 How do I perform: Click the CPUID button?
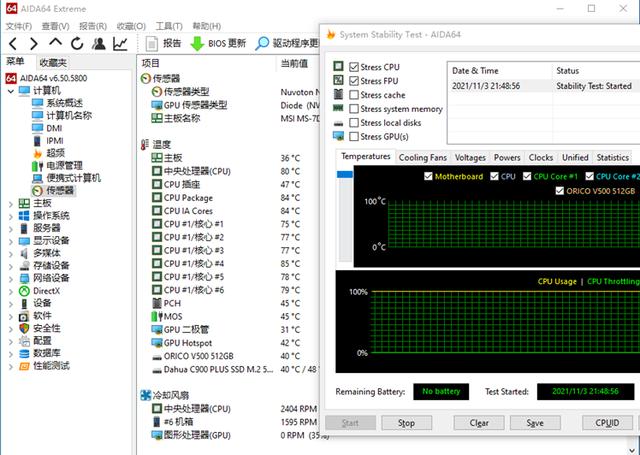(606, 423)
